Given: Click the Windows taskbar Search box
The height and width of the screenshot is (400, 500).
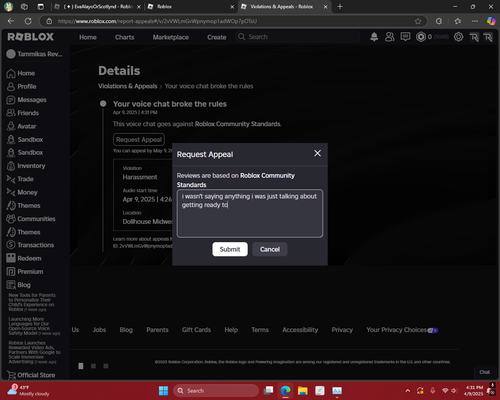Looking at the screenshot, I should tap(216, 390).
